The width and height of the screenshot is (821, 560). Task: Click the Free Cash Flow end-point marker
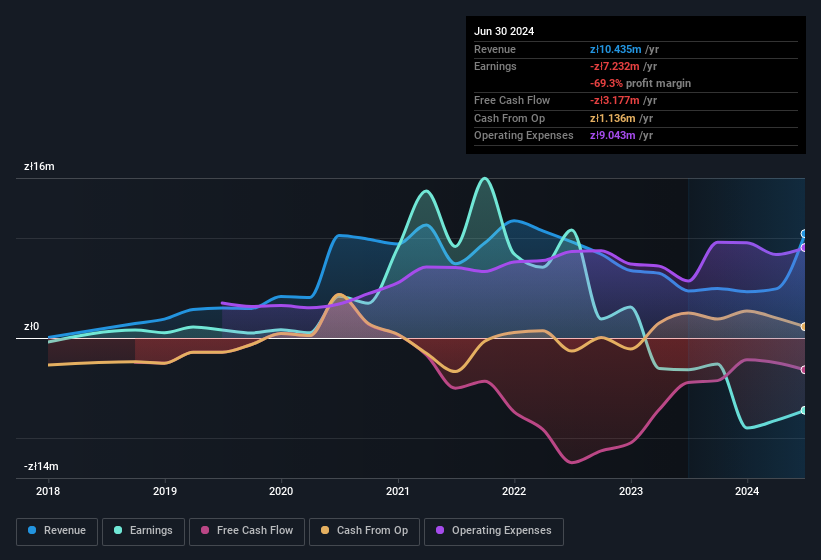coord(804,369)
